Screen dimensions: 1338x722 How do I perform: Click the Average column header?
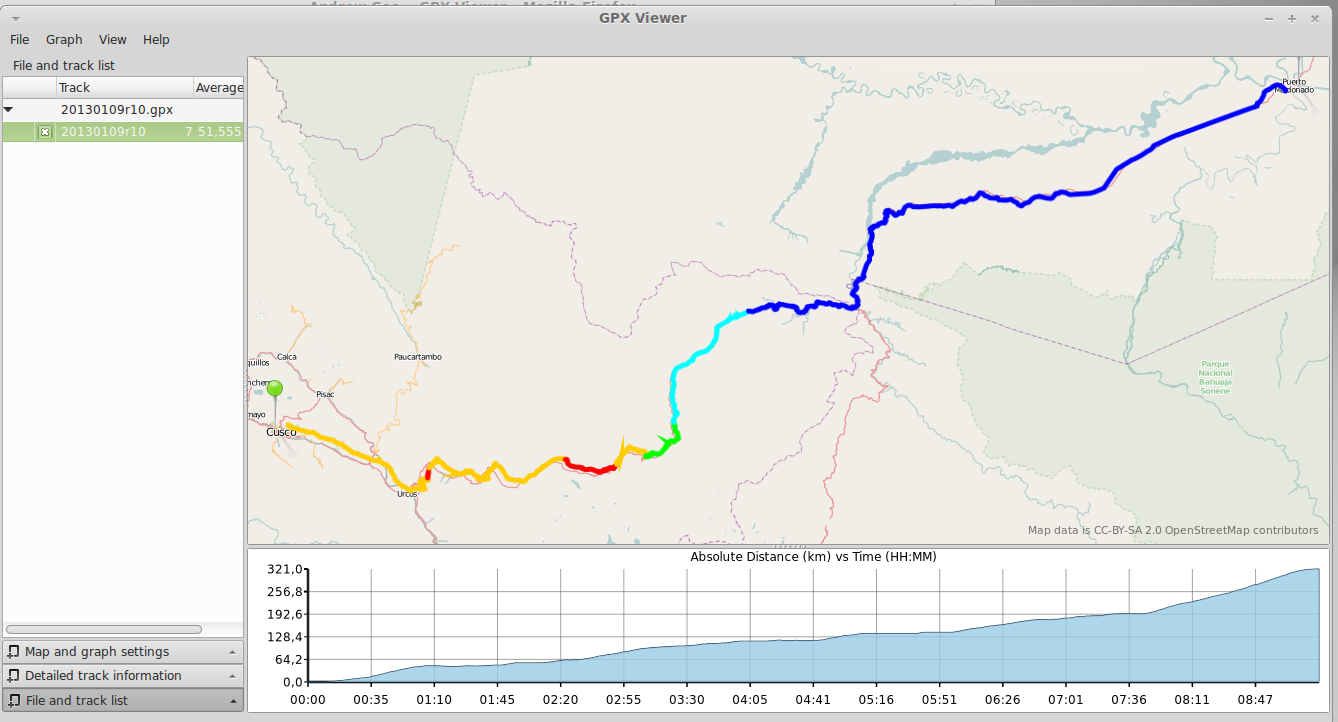point(218,88)
